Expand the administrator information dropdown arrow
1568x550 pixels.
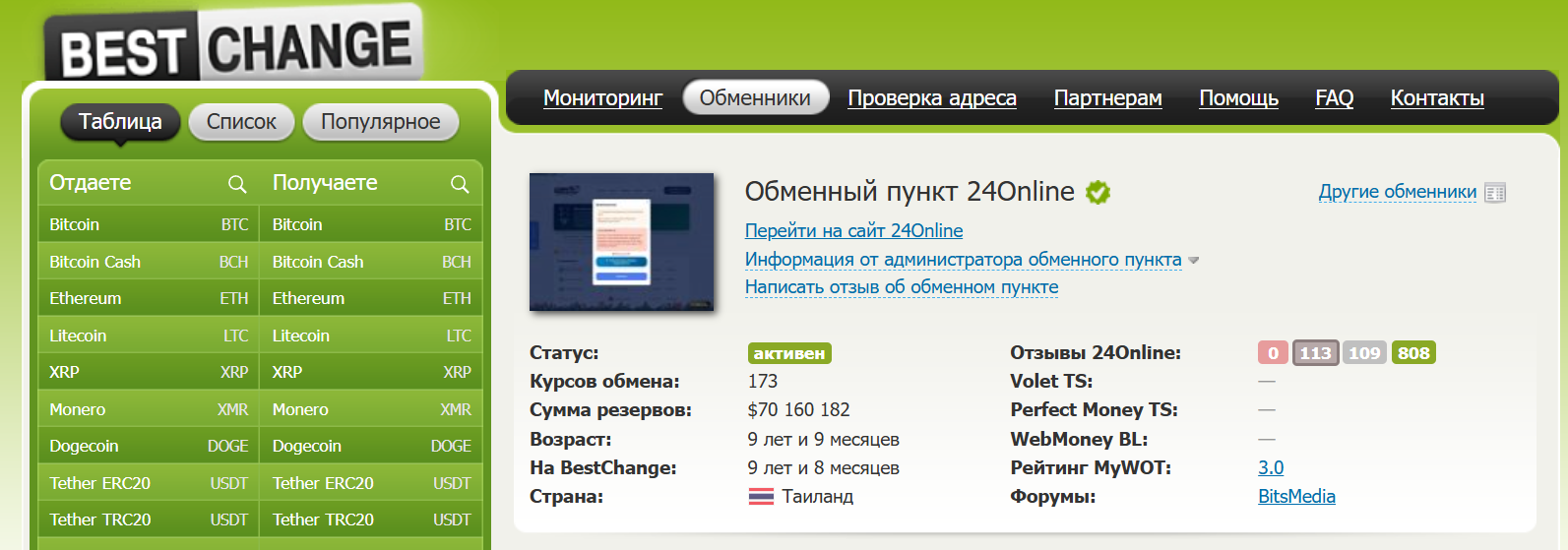[1194, 261]
